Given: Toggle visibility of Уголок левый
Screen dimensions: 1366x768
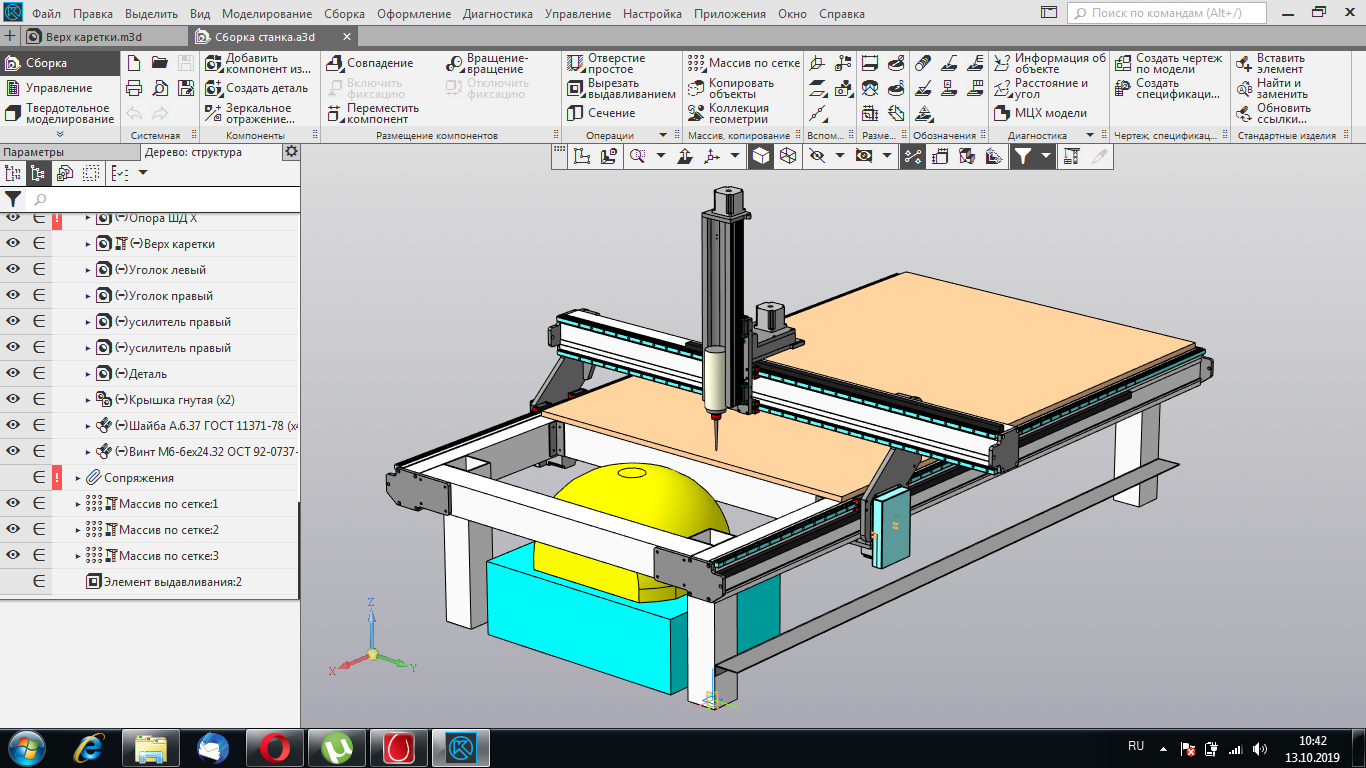Looking at the screenshot, I should coord(13,270).
